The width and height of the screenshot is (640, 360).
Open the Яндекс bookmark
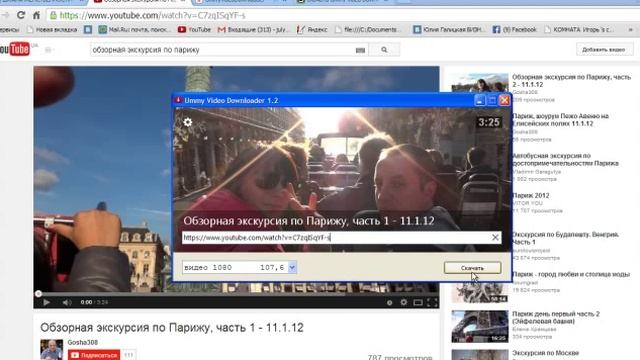click(312, 29)
